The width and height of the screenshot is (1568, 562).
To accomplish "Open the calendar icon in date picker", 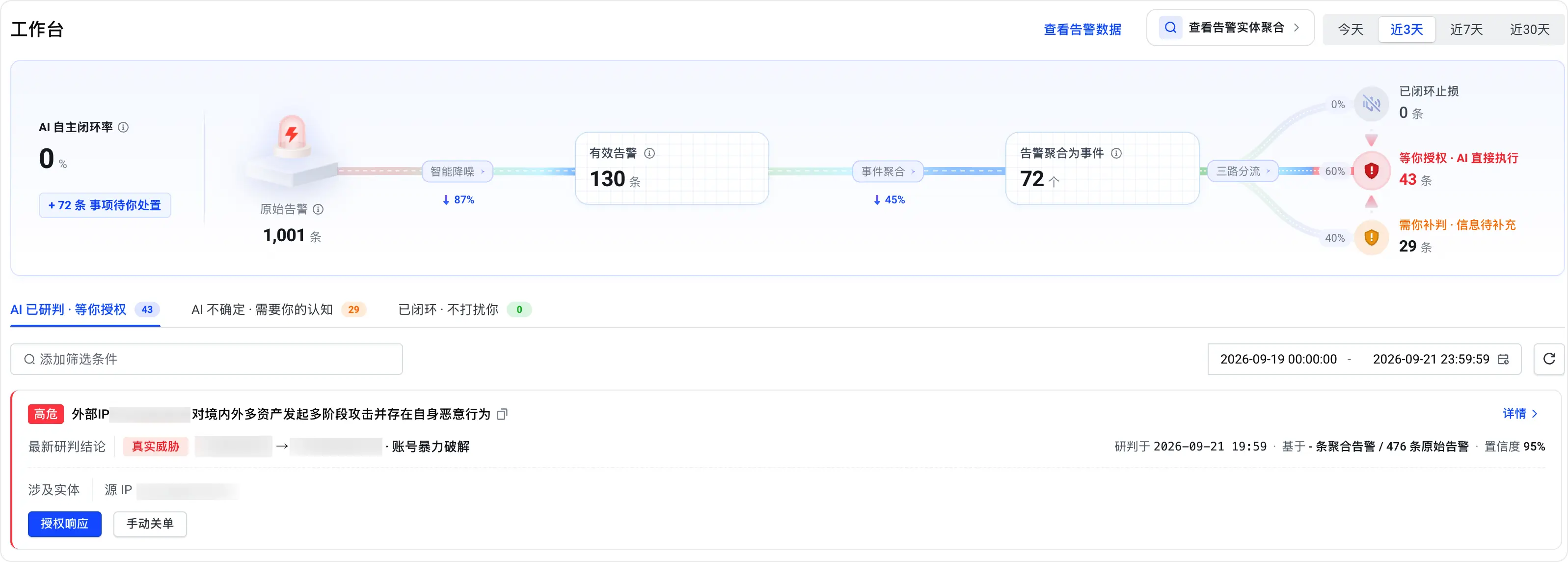I will click(1504, 359).
